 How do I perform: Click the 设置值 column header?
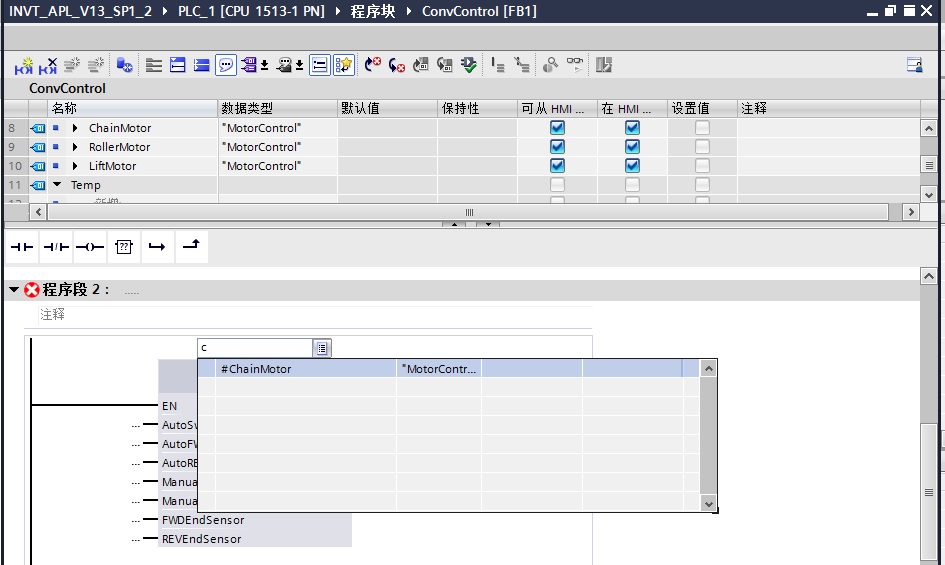[702, 108]
